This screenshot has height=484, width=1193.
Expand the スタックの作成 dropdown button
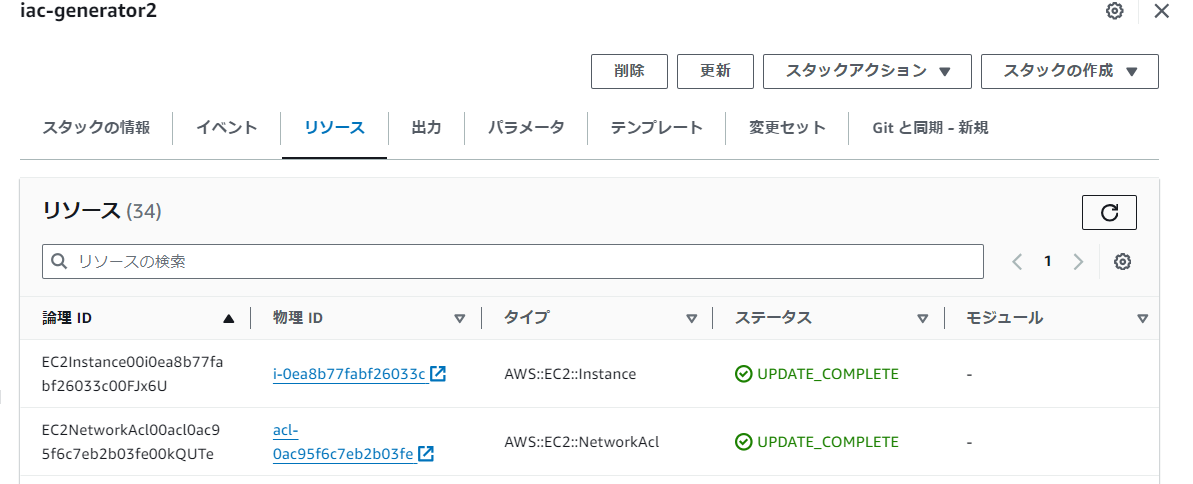coord(1070,71)
